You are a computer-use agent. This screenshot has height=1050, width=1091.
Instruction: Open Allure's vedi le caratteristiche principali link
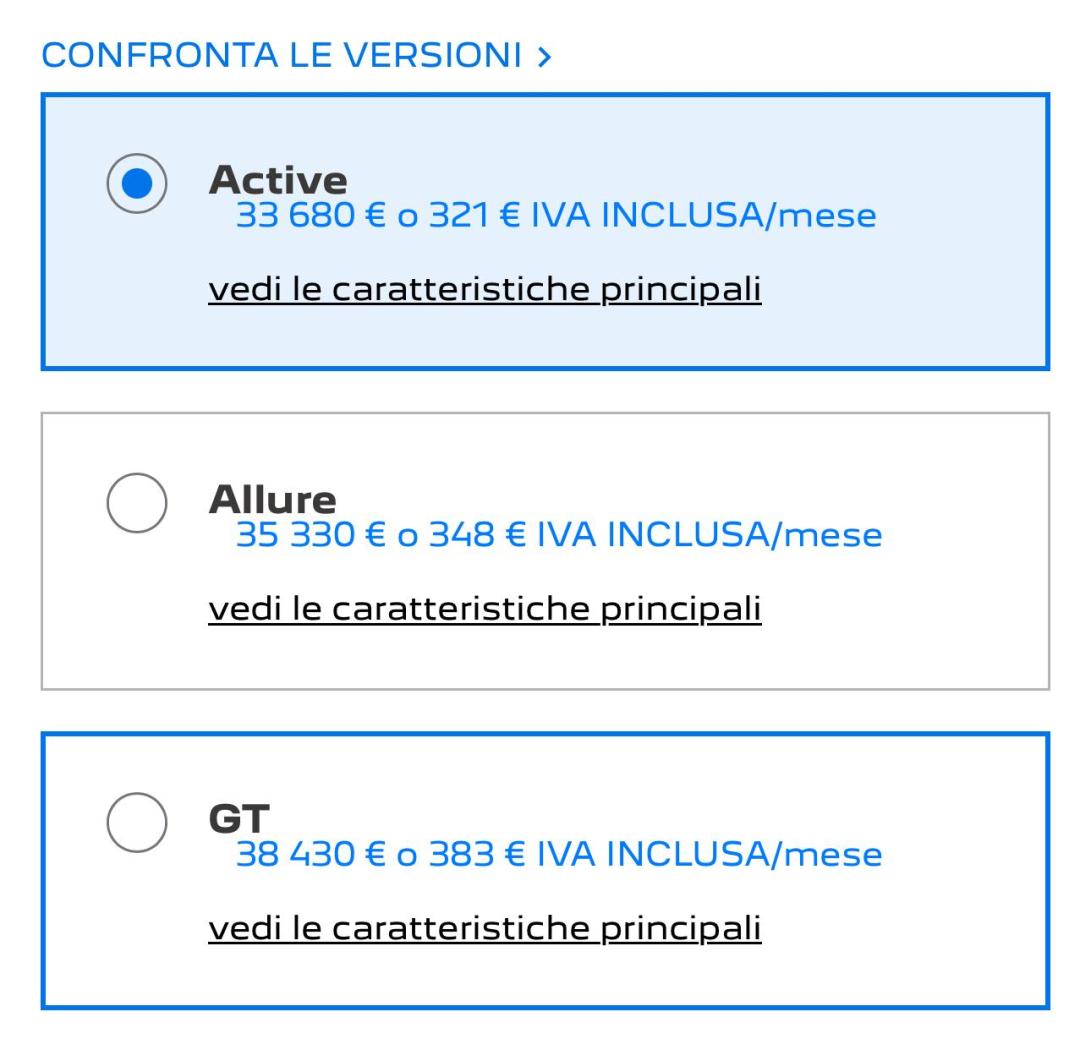point(484,608)
